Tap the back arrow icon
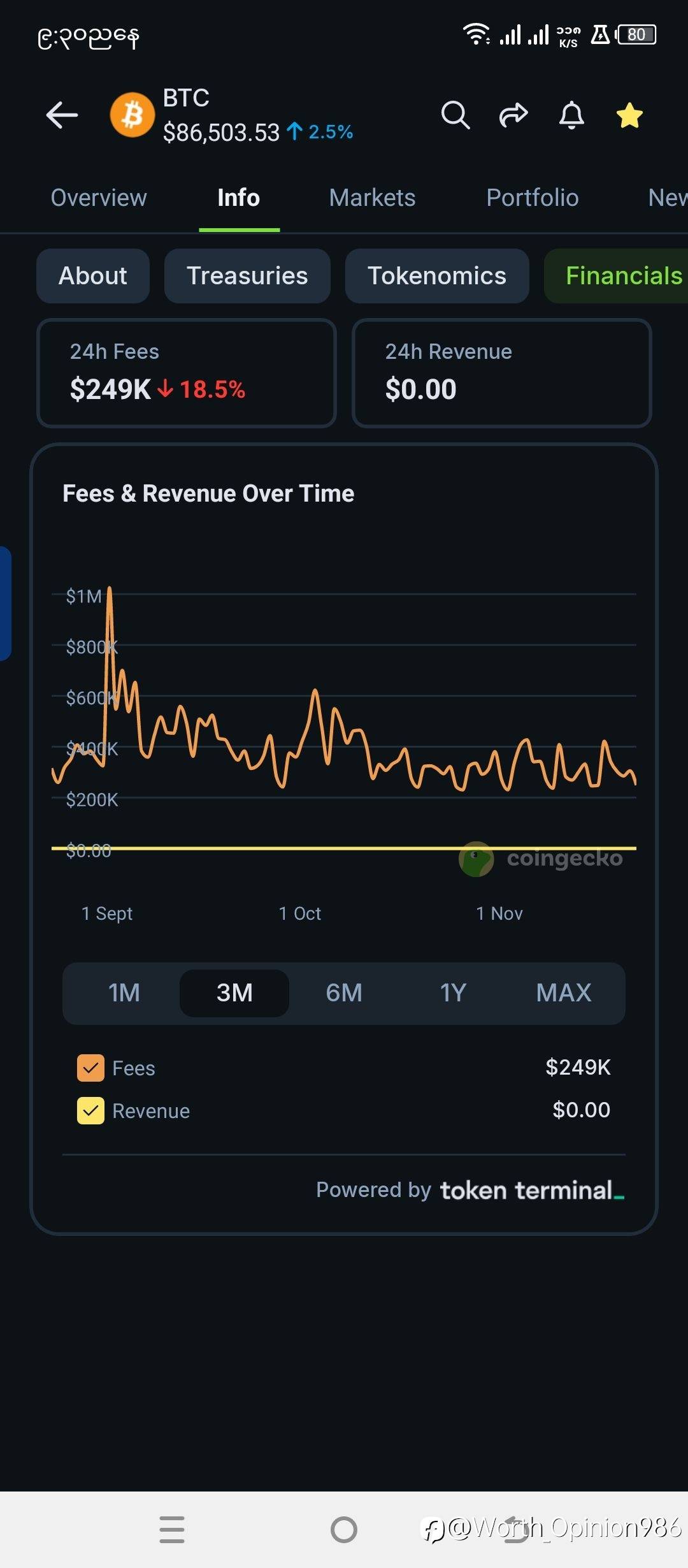Screen dimensions: 688x1568 (62, 115)
